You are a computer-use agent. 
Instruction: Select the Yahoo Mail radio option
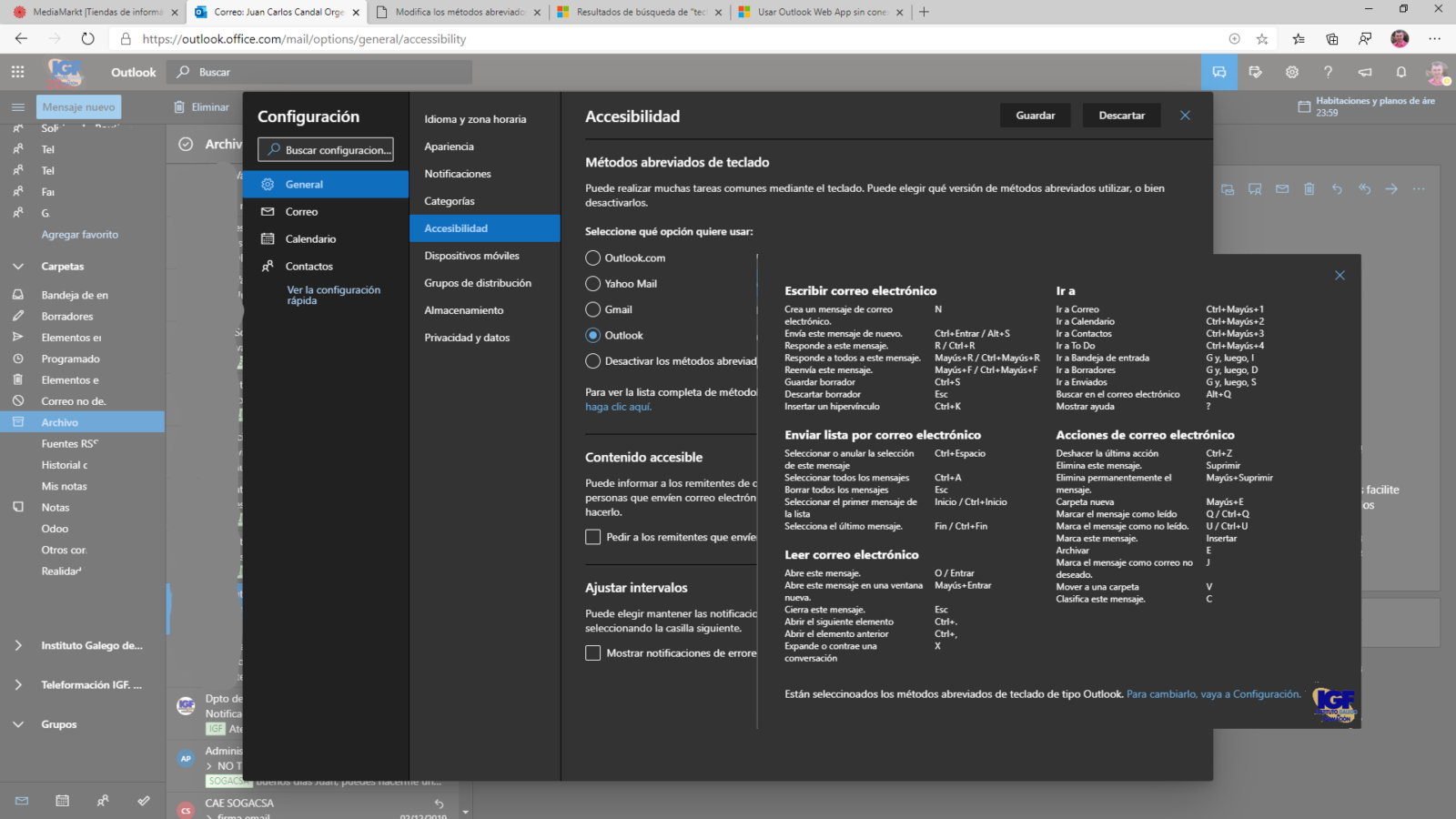coord(593,284)
